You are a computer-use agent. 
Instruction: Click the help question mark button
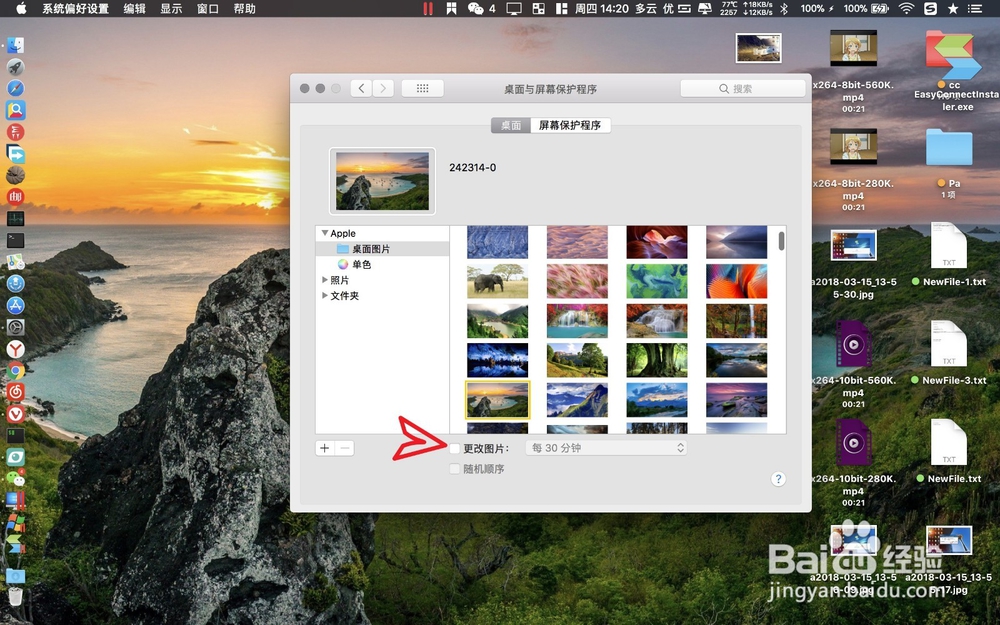pyautogui.click(x=778, y=479)
